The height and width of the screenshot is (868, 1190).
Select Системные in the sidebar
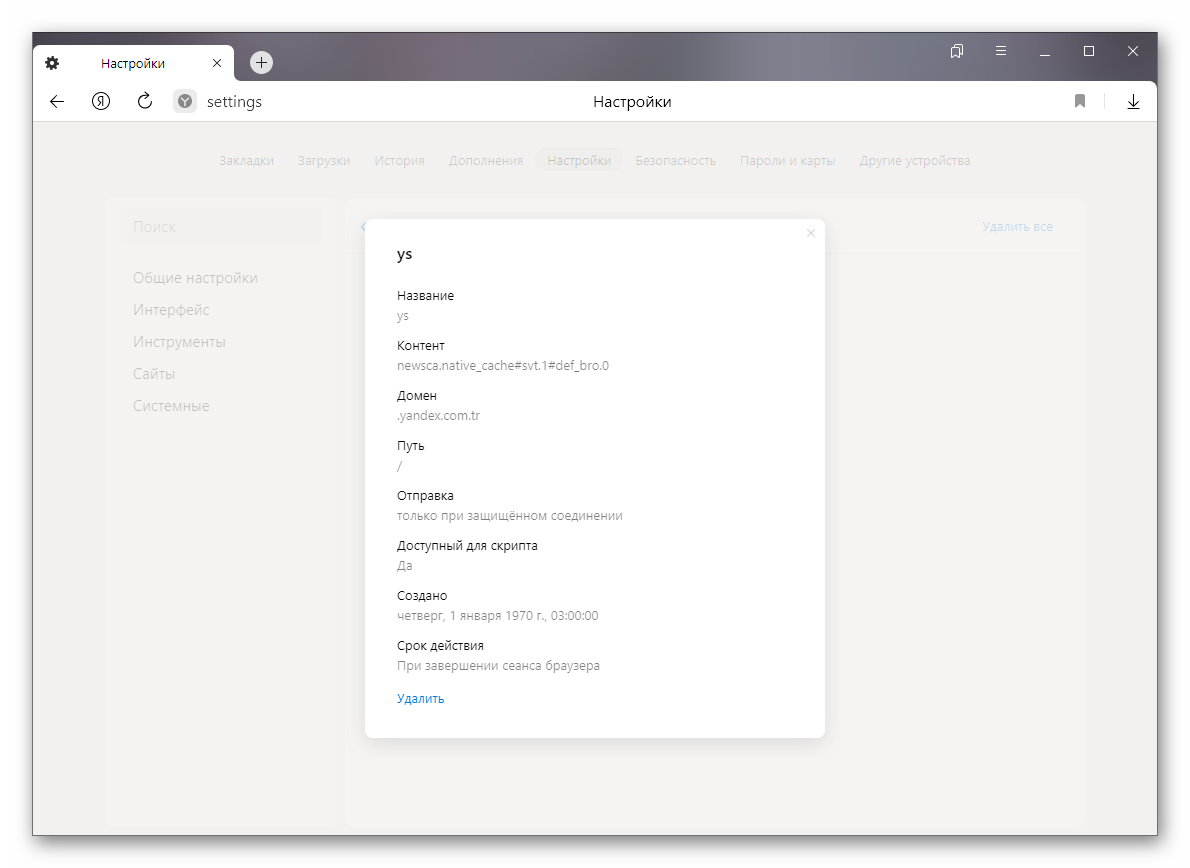point(171,406)
